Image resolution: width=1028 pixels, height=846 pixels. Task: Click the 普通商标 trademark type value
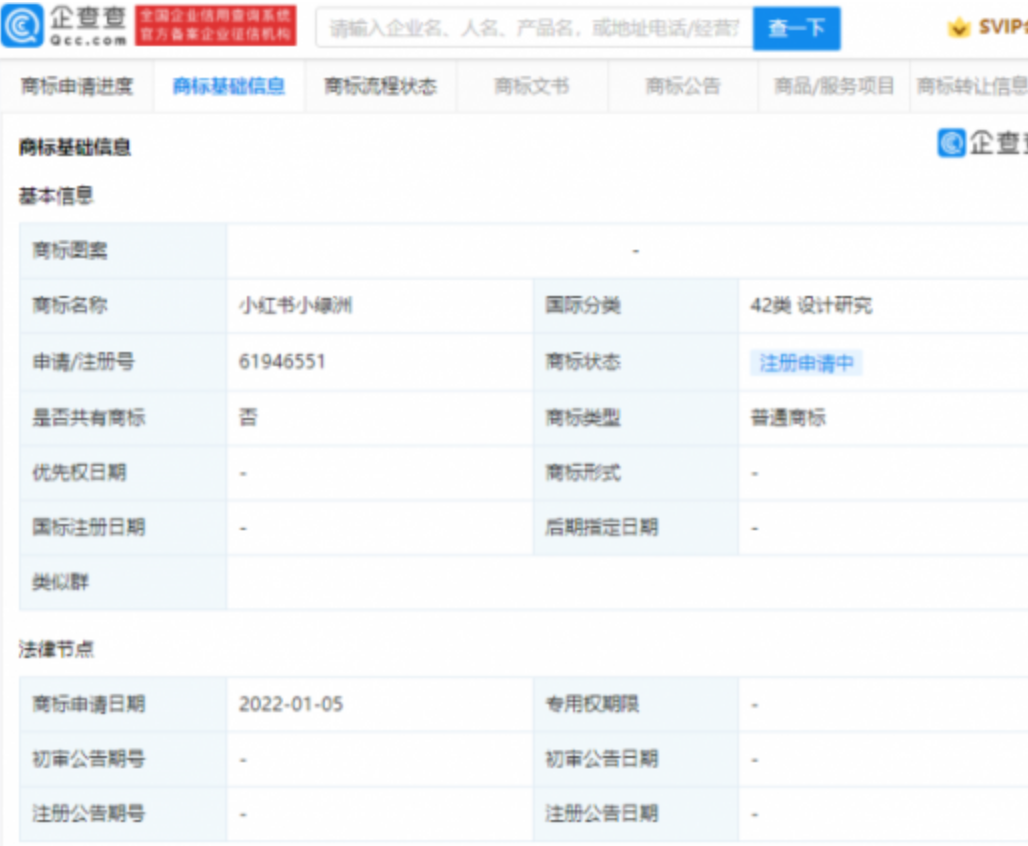[x=788, y=418]
